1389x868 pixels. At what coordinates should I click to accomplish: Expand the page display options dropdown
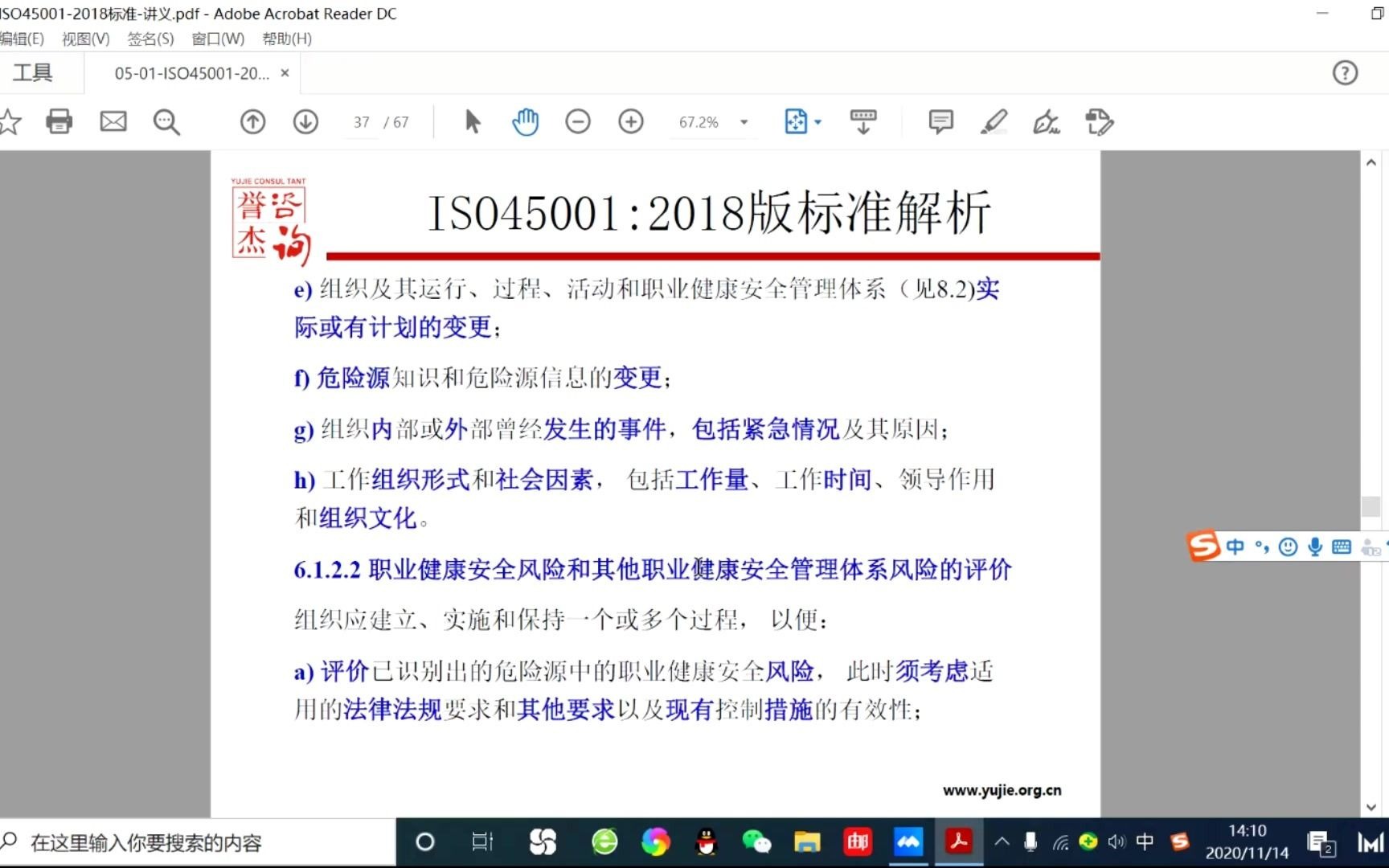(817, 122)
